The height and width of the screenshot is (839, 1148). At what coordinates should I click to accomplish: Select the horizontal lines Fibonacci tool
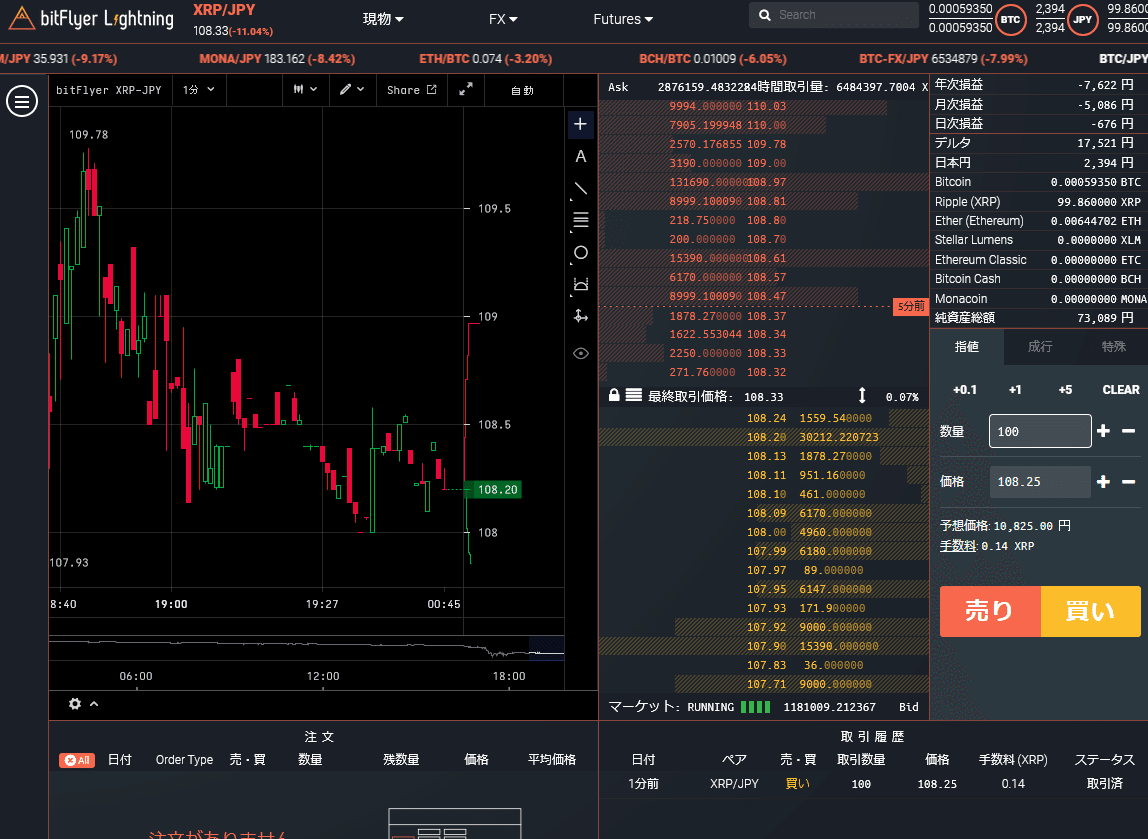(581, 220)
